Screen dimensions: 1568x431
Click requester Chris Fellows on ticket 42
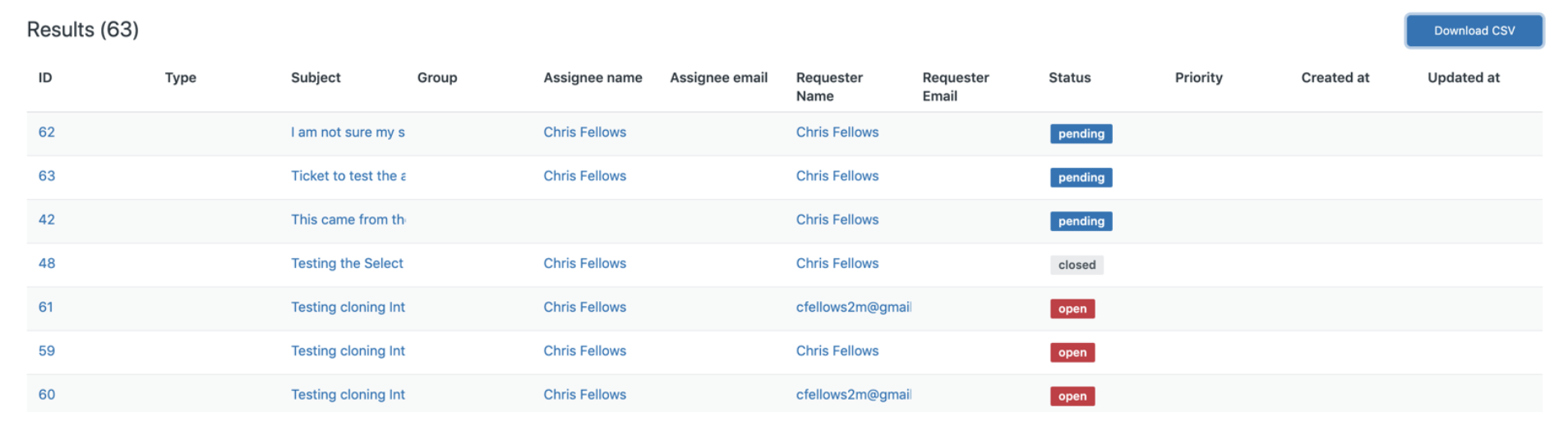point(837,220)
